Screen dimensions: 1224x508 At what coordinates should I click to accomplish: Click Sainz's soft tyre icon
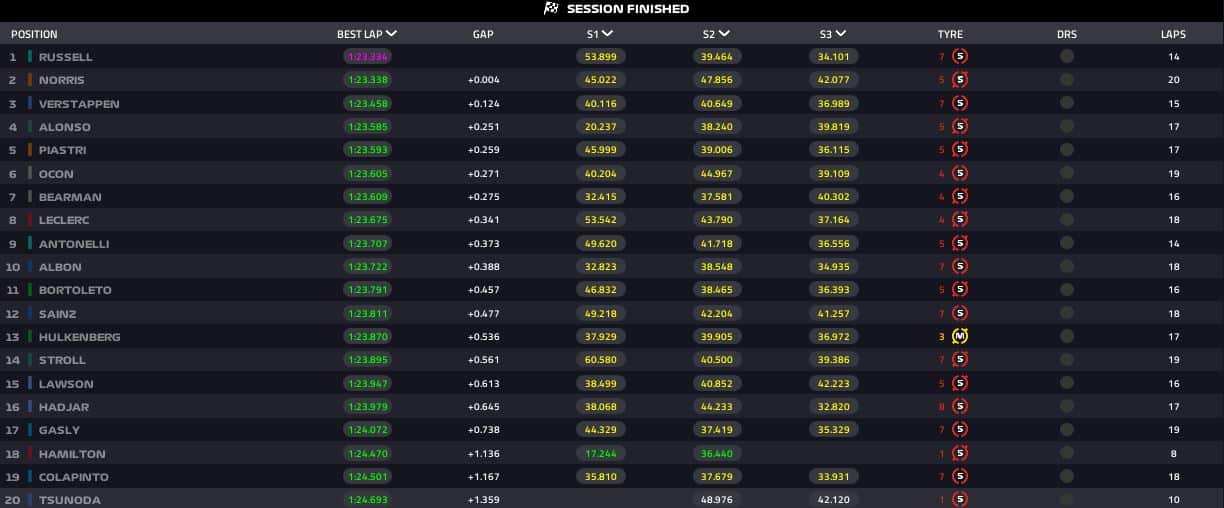point(960,314)
